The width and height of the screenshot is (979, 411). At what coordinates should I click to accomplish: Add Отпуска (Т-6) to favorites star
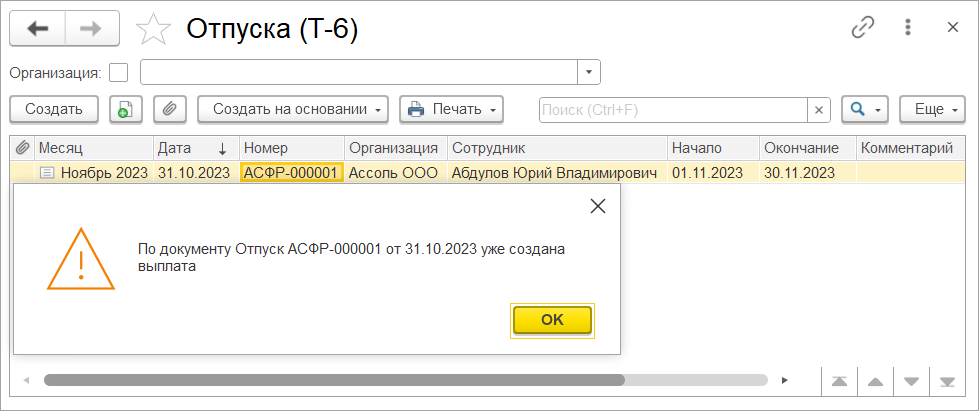153,30
